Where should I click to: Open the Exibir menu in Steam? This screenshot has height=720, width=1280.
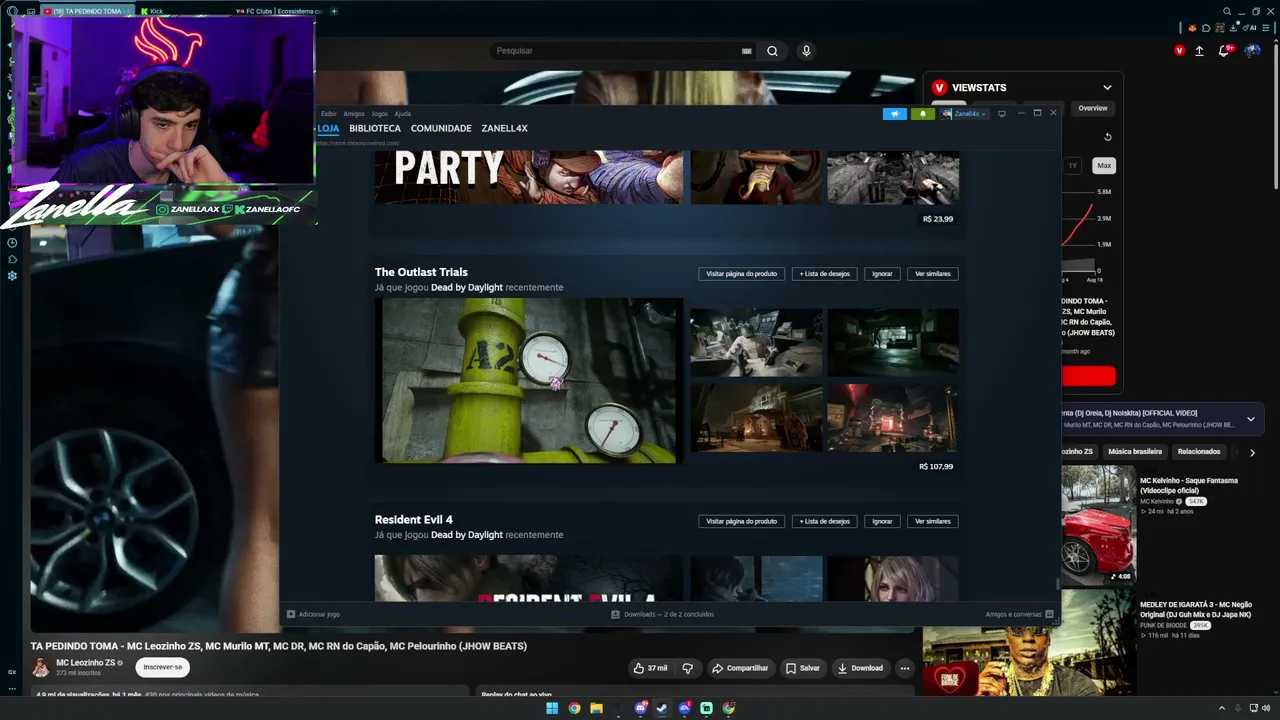[328, 114]
